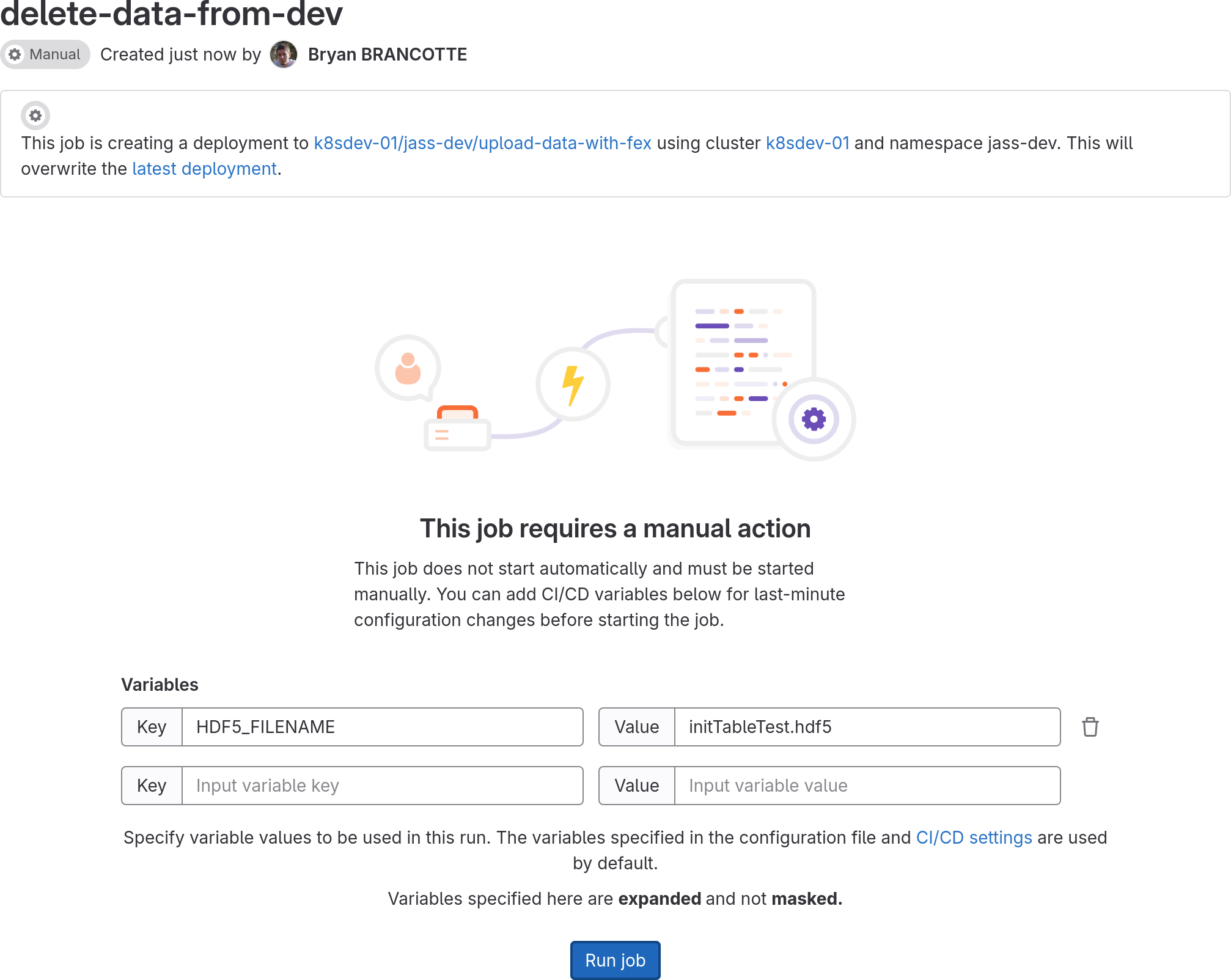Click the Bryan BRANCOTTE author name
The image size is (1231, 980).
[x=387, y=54]
